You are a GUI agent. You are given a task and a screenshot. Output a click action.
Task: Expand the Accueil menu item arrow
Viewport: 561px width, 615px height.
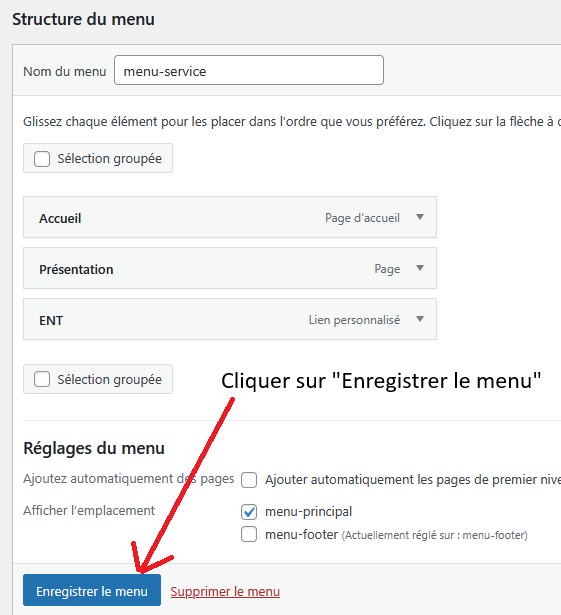pyautogui.click(x=420, y=217)
